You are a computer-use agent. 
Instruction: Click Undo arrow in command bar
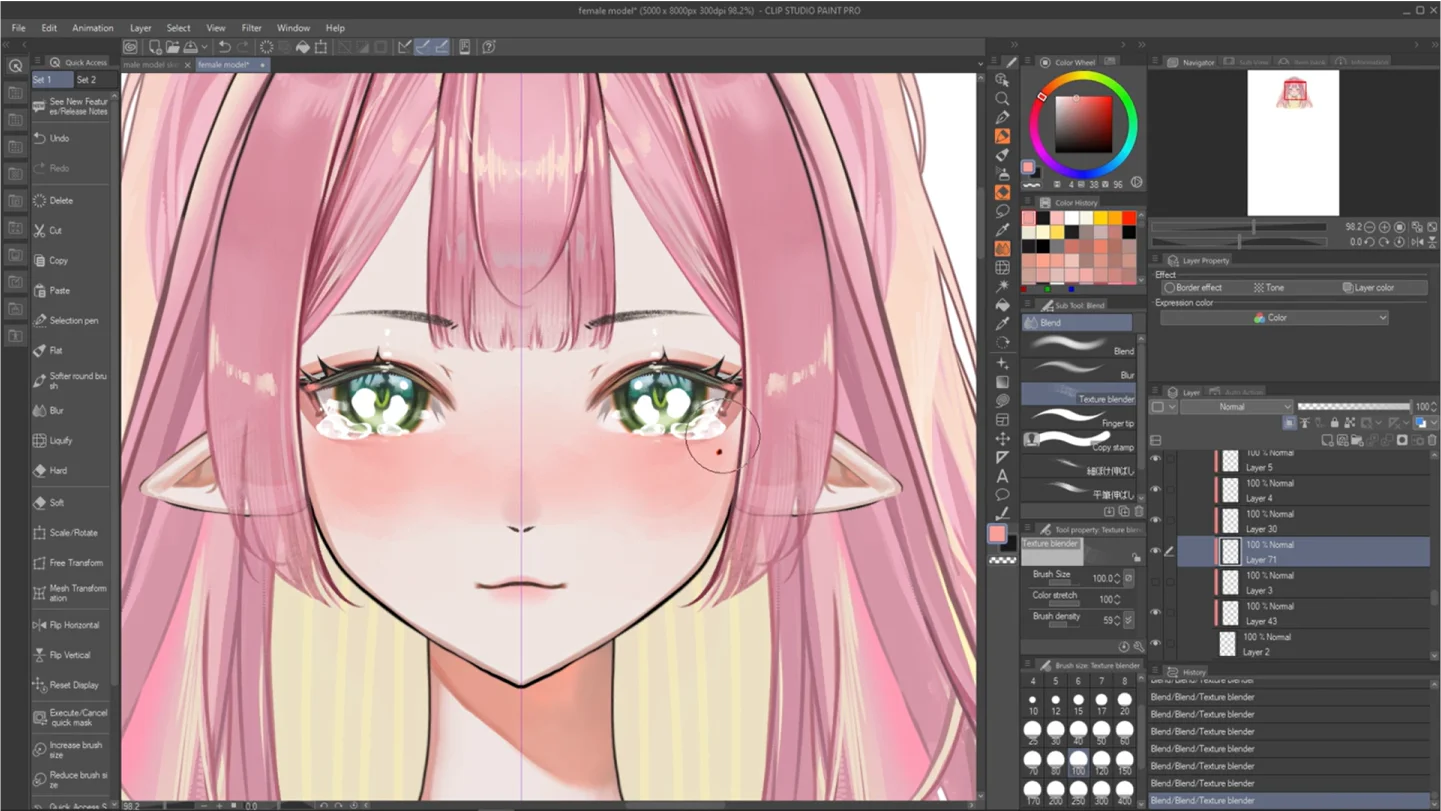click(x=225, y=47)
